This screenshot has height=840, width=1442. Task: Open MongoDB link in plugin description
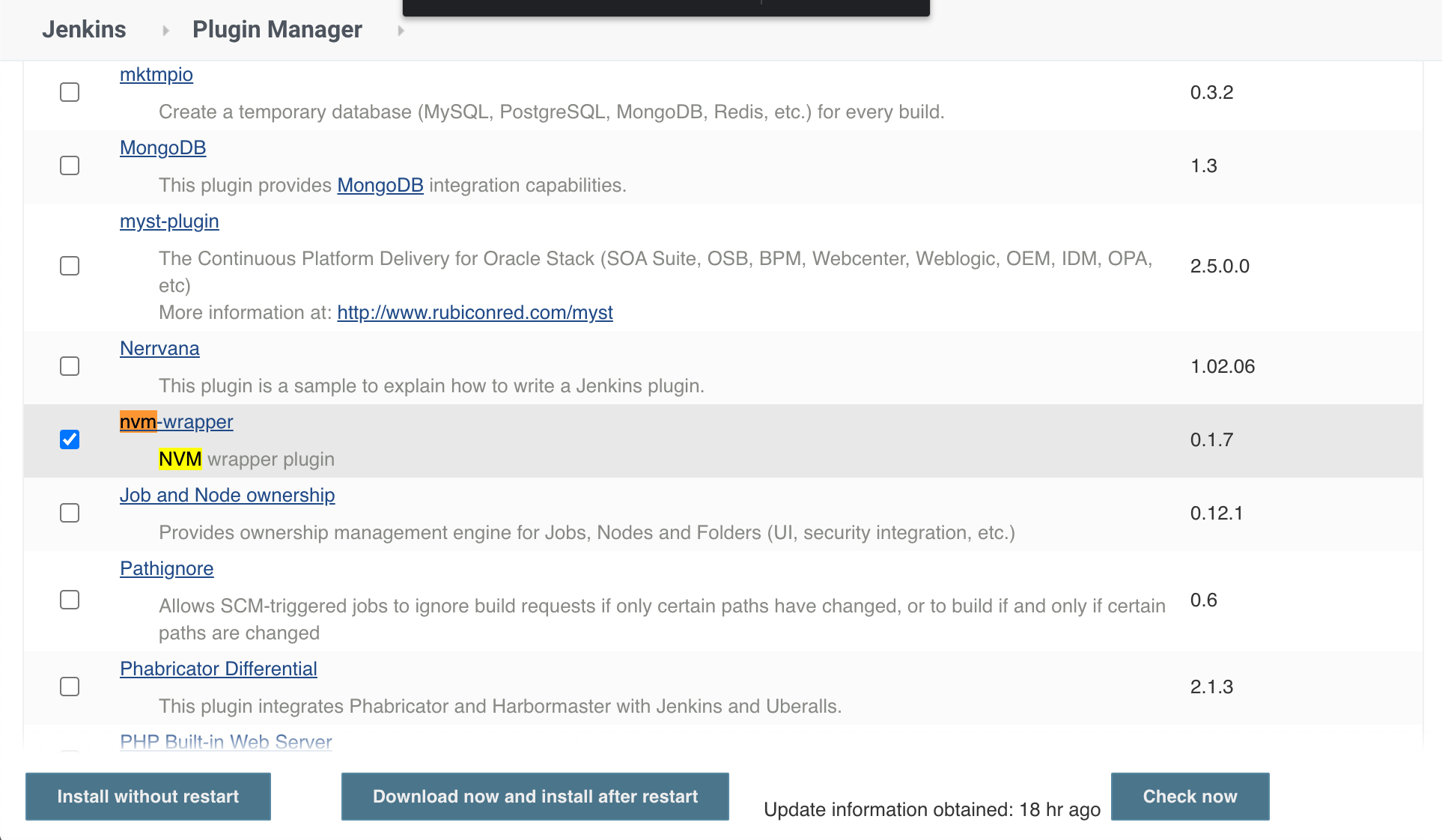pyautogui.click(x=380, y=186)
